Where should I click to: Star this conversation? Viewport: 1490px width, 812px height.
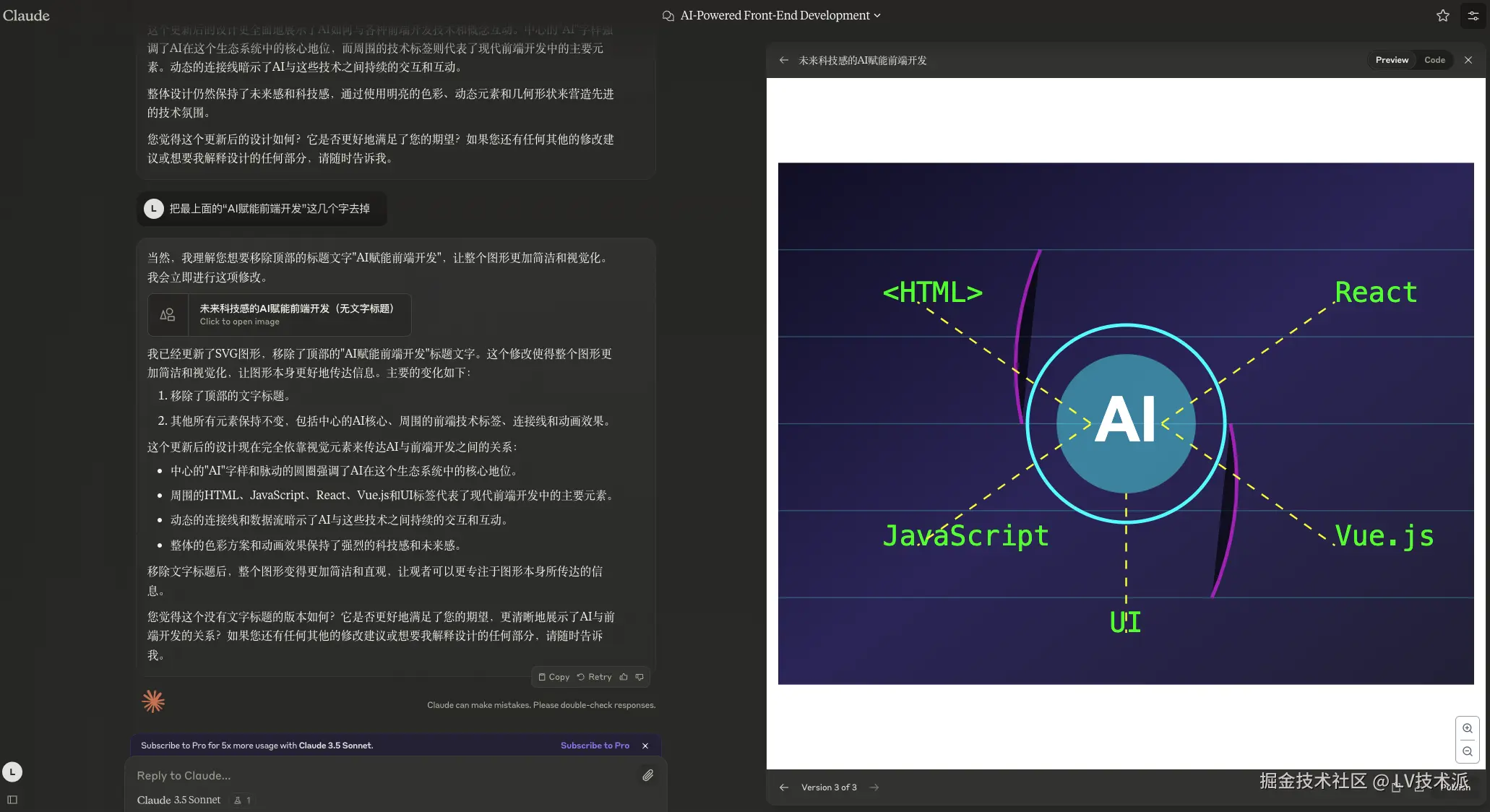[x=1442, y=15]
